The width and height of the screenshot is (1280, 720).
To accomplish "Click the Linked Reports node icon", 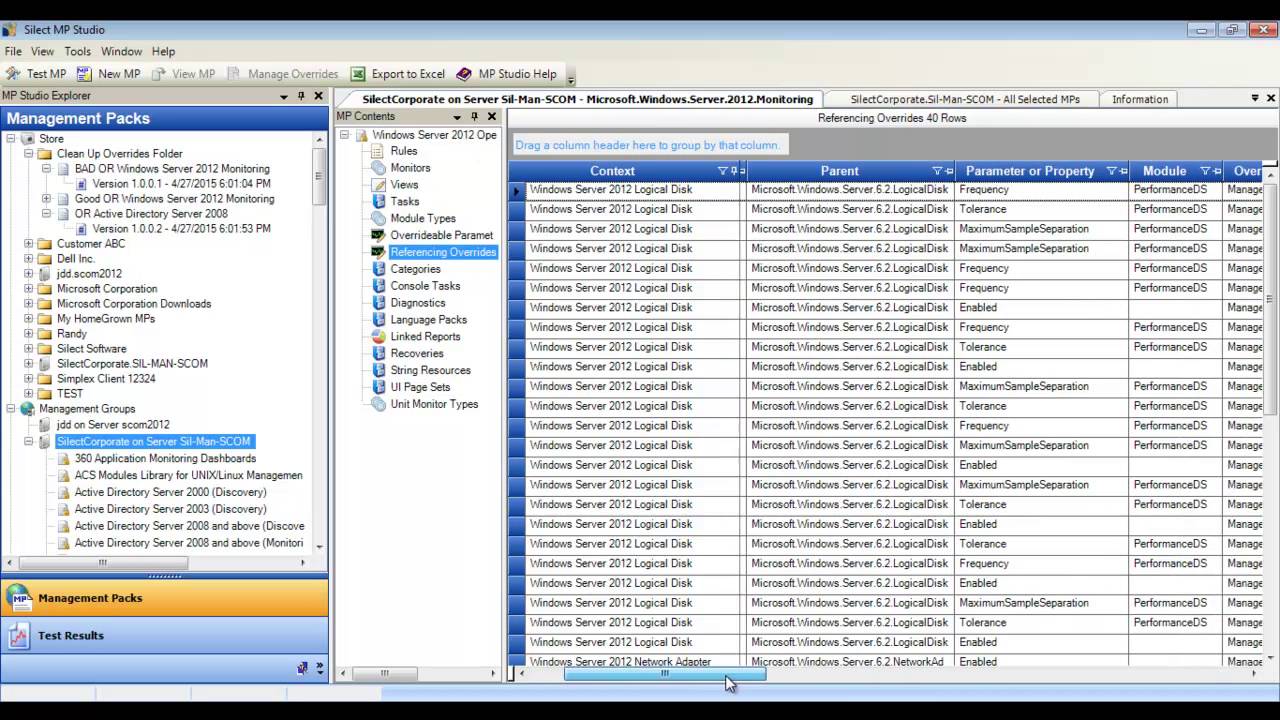I will (x=379, y=337).
